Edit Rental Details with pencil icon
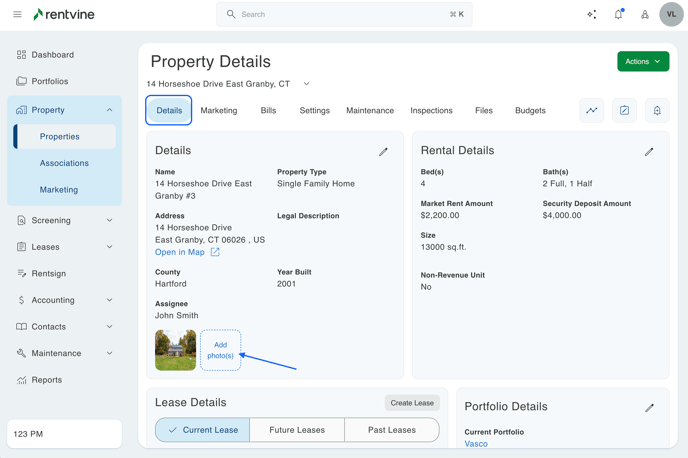 coord(649,152)
